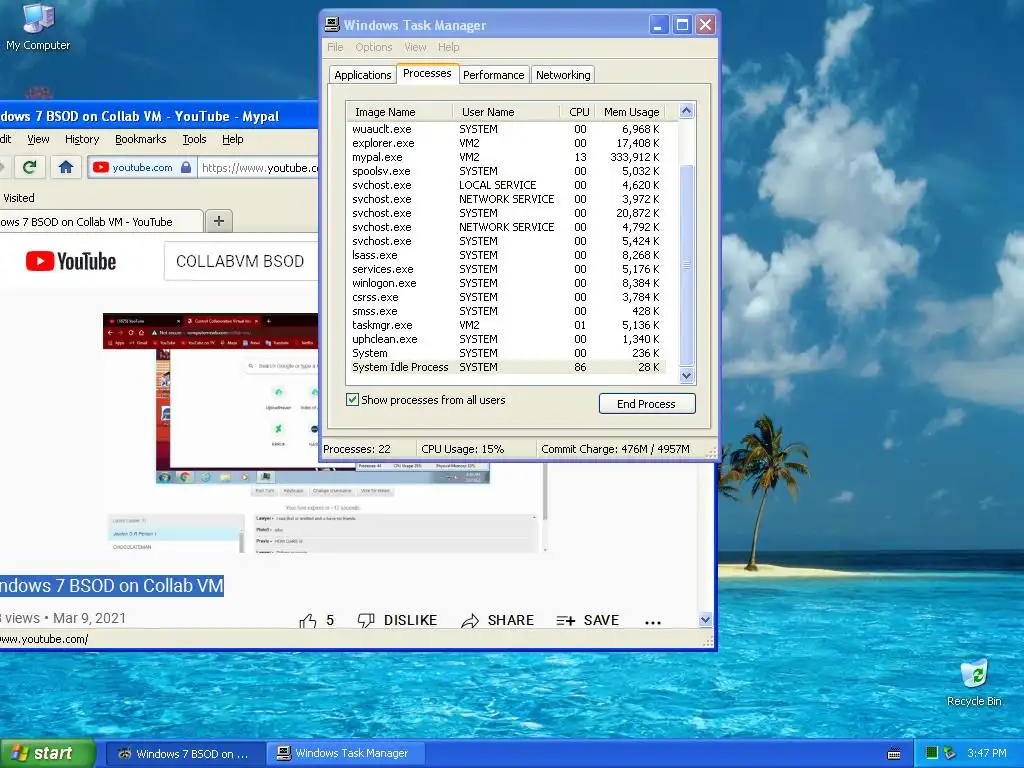The width and height of the screenshot is (1024, 768).
Task: Click the YouTube site identity icon
Action: [x=101, y=167]
